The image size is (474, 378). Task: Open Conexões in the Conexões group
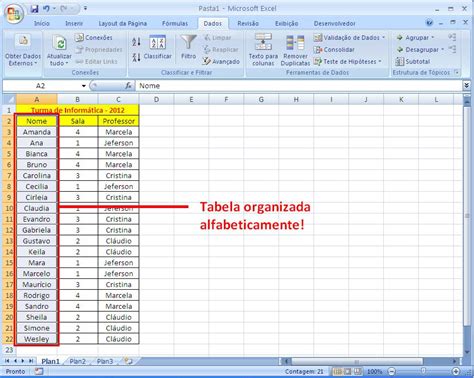tap(94, 38)
